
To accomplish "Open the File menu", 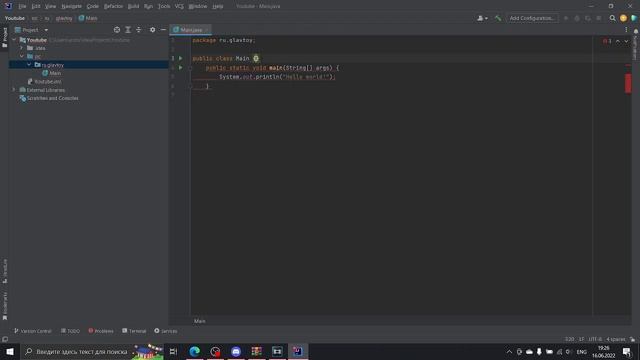I will pos(22,6).
